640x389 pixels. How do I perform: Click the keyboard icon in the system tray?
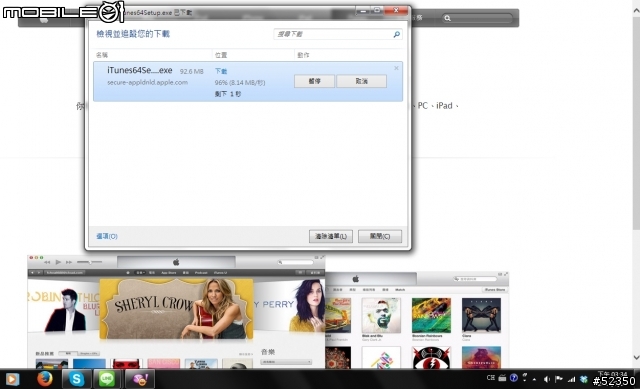pos(502,378)
